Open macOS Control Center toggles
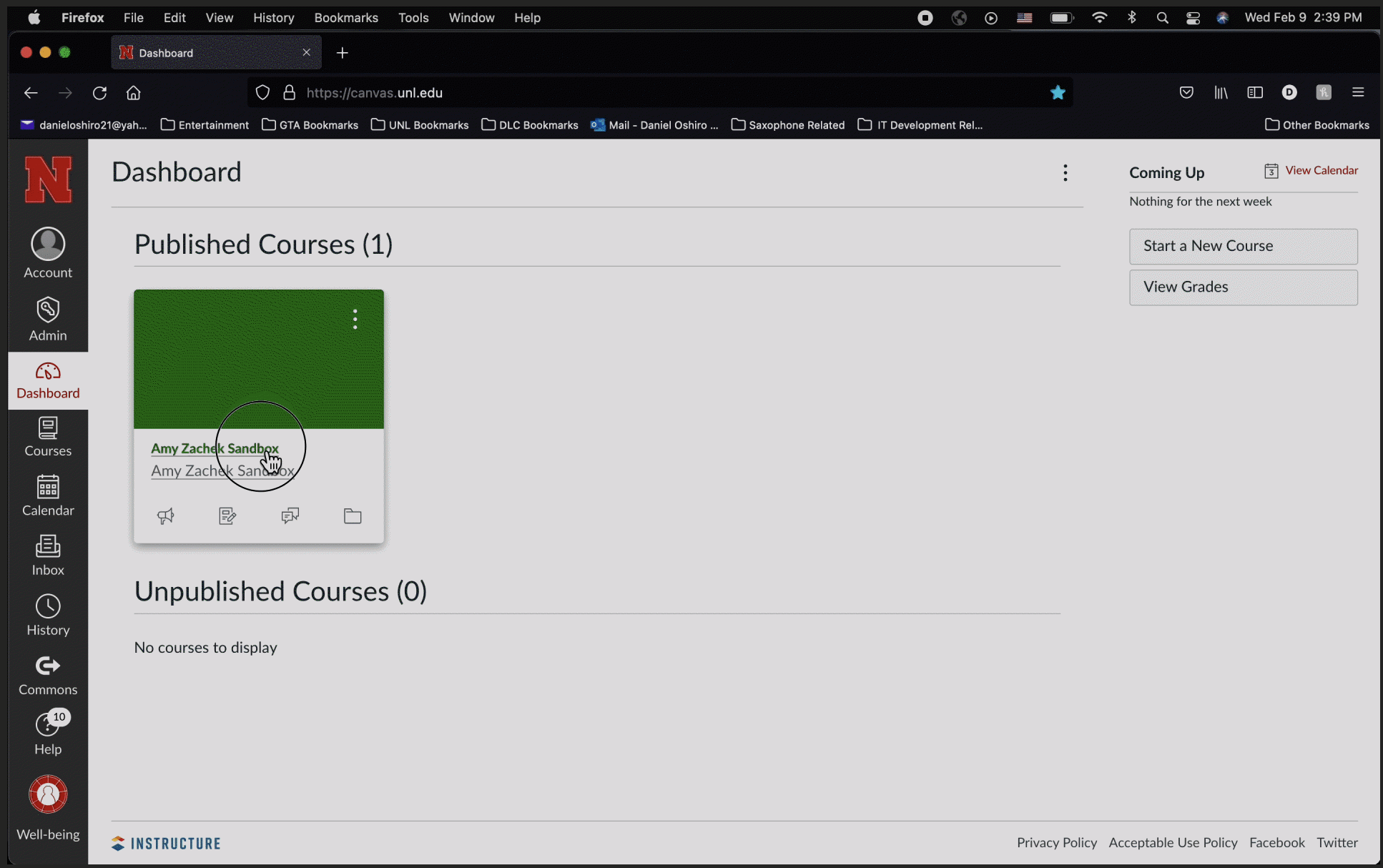The width and height of the screenshot is (1383, 868). (1193, 18)
